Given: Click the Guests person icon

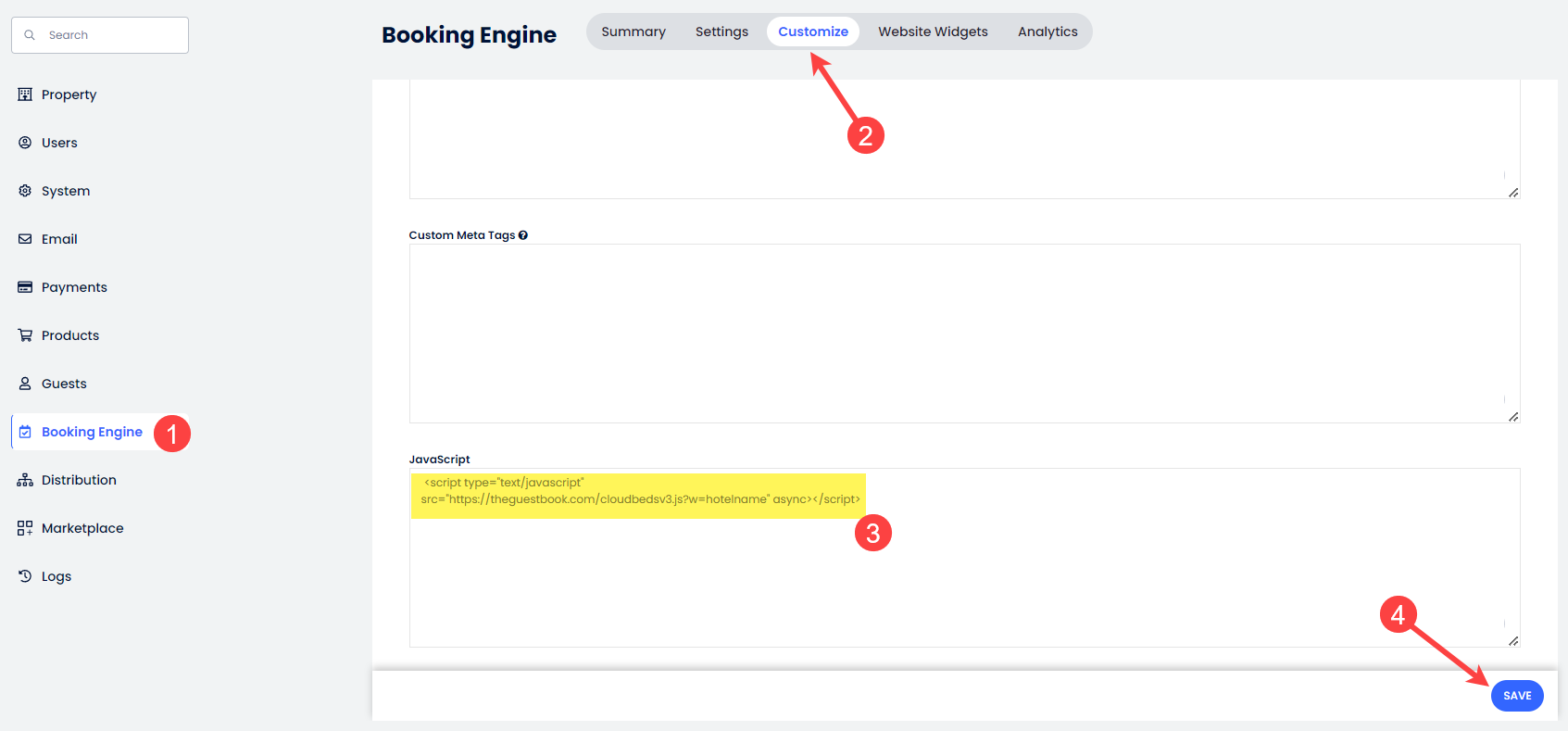Looking at the screenshot, I should point(25,384).
